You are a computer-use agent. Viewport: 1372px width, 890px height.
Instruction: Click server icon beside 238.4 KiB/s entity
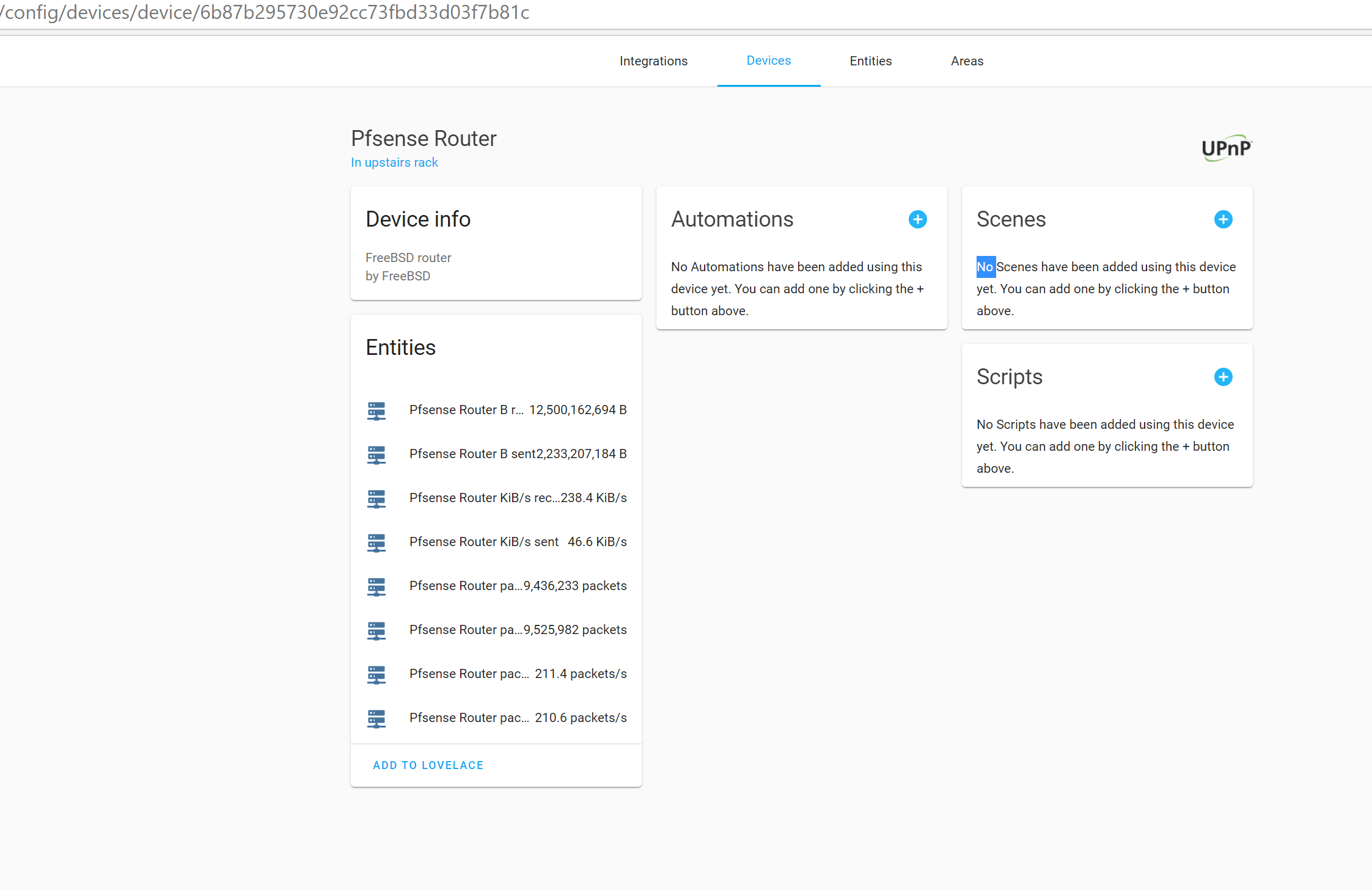[376, 498]
